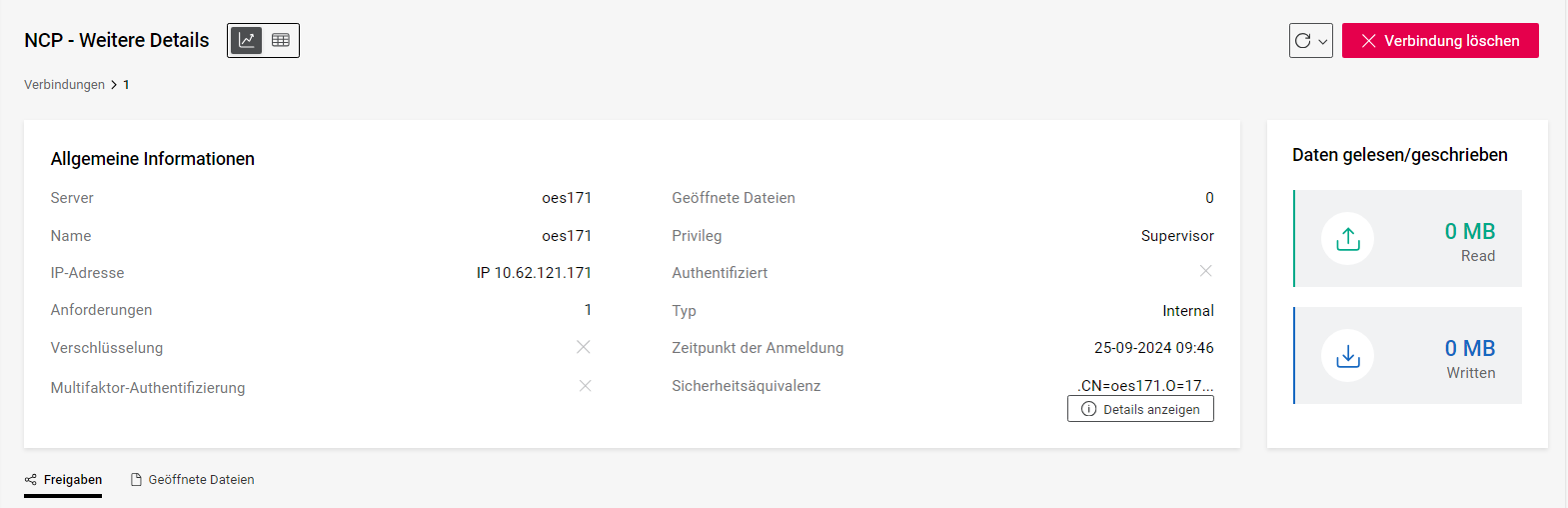This screenshot has width=1568, height=508.
Task: Click the refresh icon
Action: [x=1303, y=41]
